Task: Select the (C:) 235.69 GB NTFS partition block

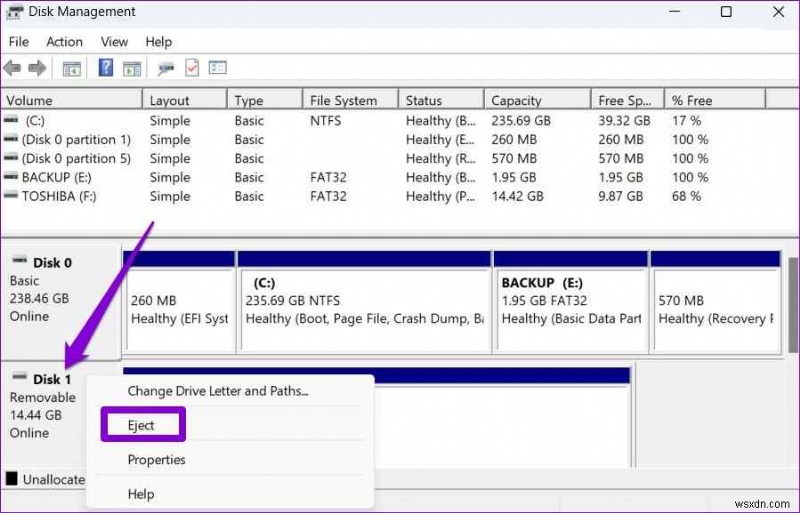Action: click(364, 301)
